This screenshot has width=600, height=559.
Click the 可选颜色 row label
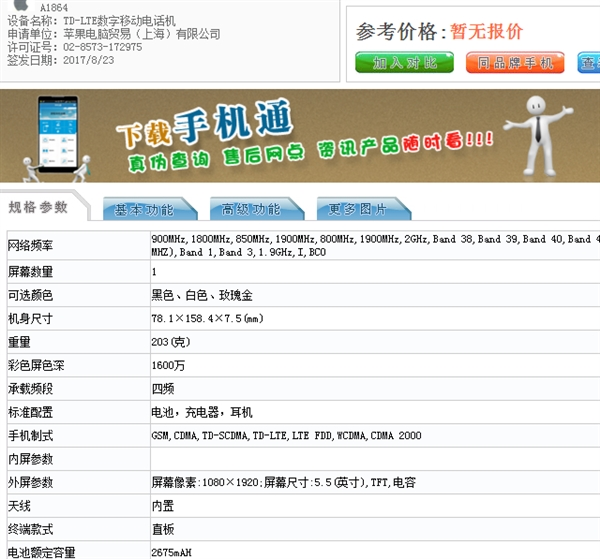[30, 295]
